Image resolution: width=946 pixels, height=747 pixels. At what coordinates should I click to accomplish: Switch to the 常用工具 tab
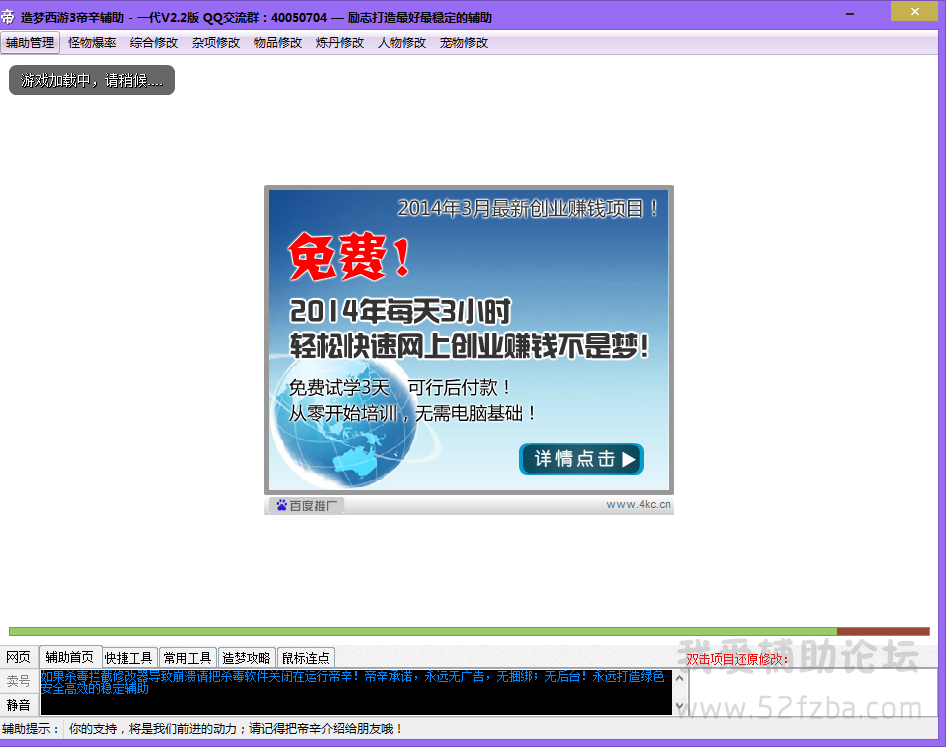point(187,658)
